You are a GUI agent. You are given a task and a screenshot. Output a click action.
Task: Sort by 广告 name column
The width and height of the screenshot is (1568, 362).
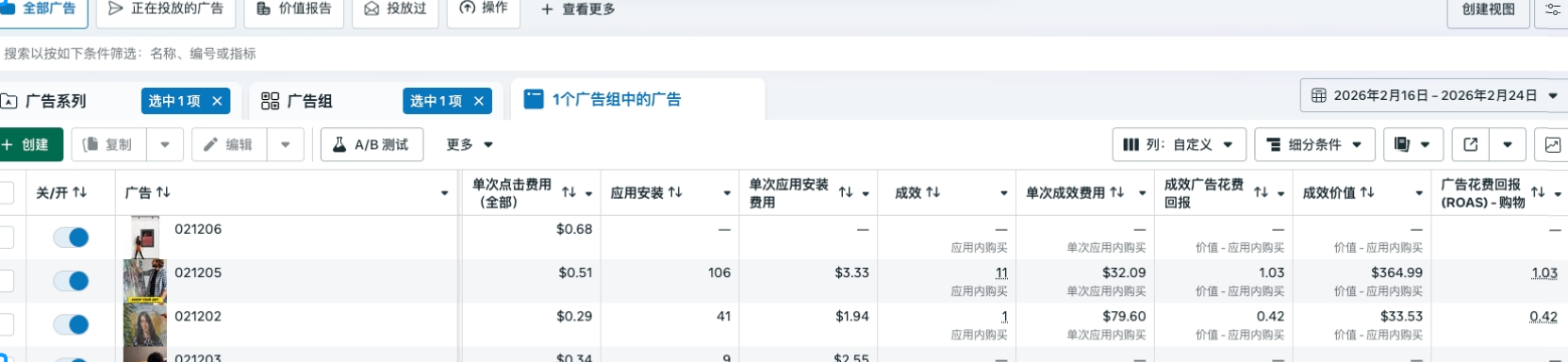[x=163, y=192]
